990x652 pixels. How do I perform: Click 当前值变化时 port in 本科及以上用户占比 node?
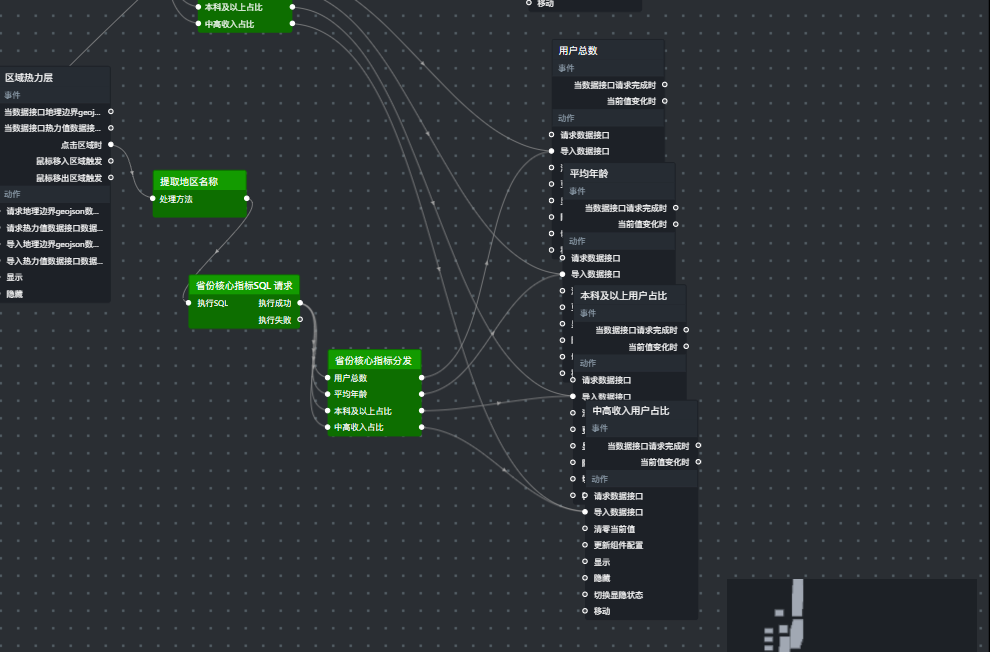tap(686, 347)
